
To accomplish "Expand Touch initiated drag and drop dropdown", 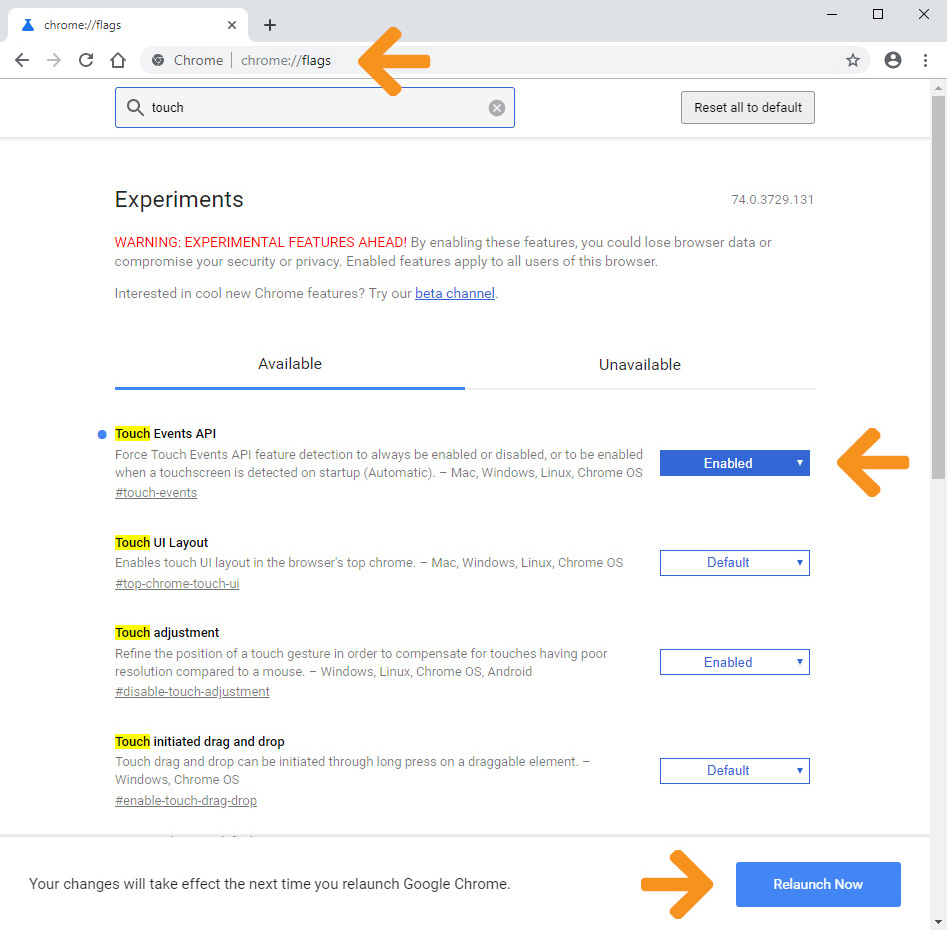I will [x=734, y=771].
